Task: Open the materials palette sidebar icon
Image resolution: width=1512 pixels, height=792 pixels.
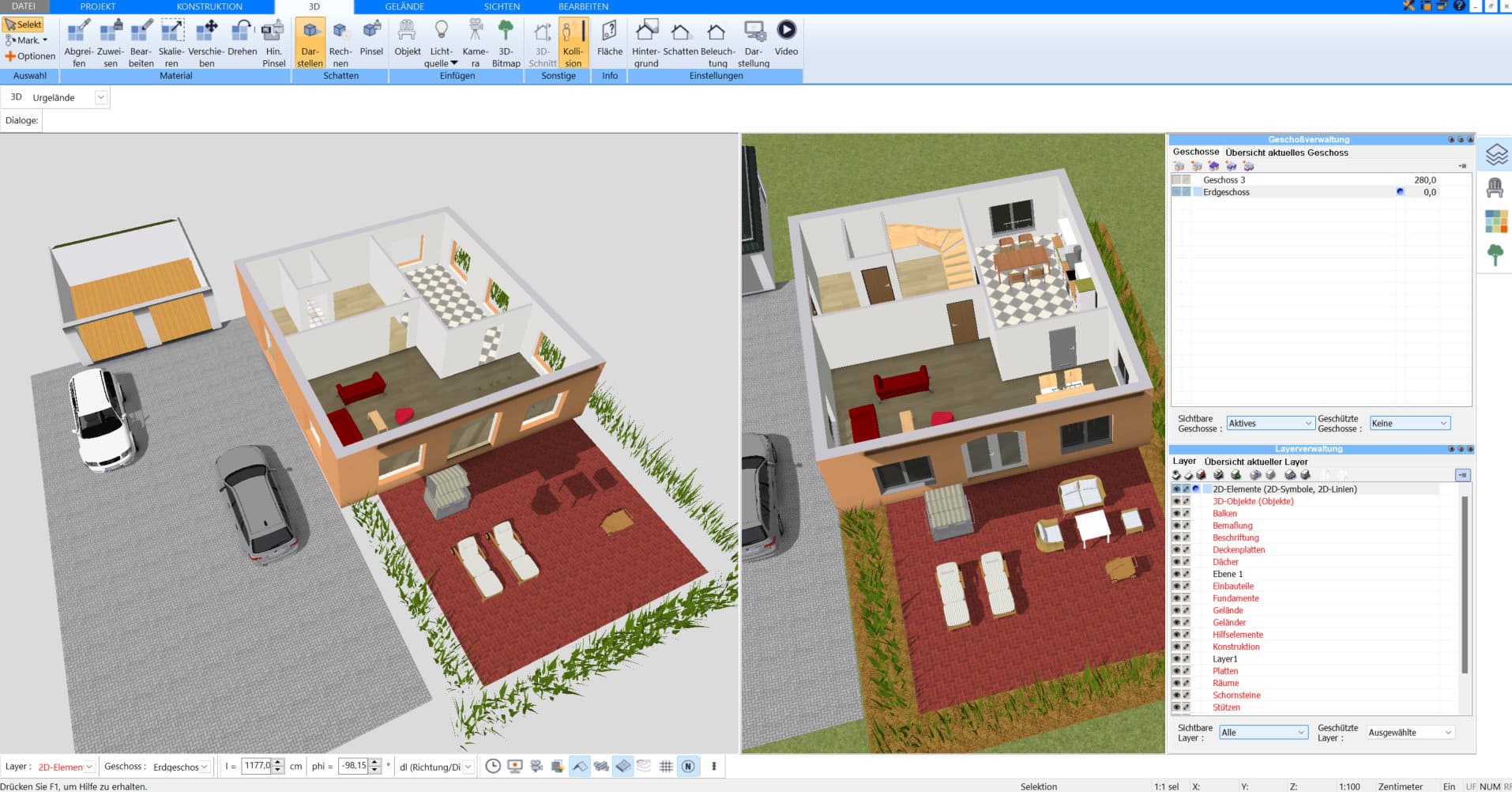Action: 1496,221
